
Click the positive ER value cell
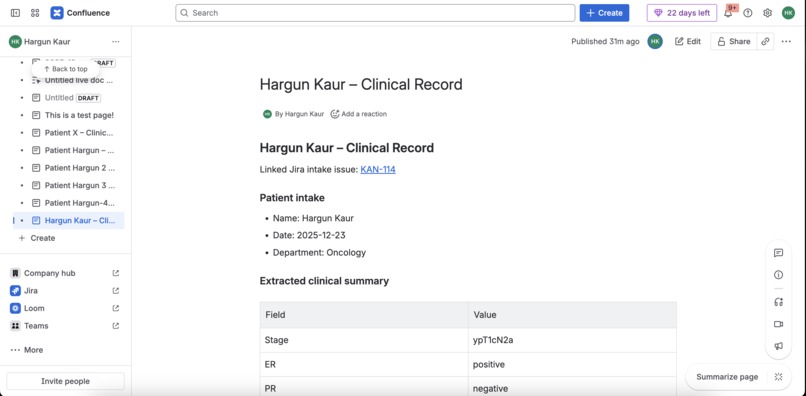coord(572,365)
